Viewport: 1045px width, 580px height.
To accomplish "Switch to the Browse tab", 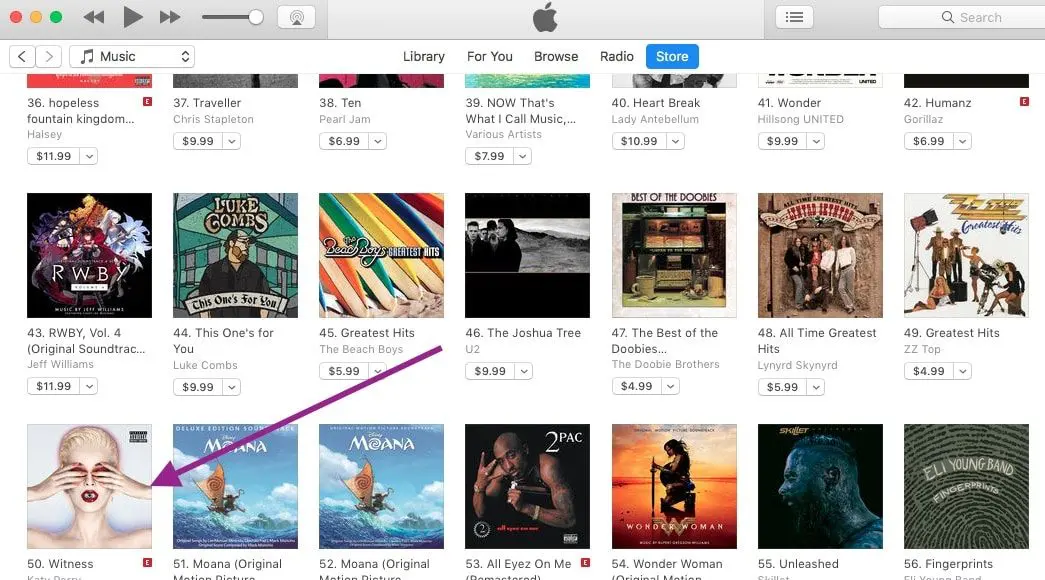I will [x=556, y=57].
